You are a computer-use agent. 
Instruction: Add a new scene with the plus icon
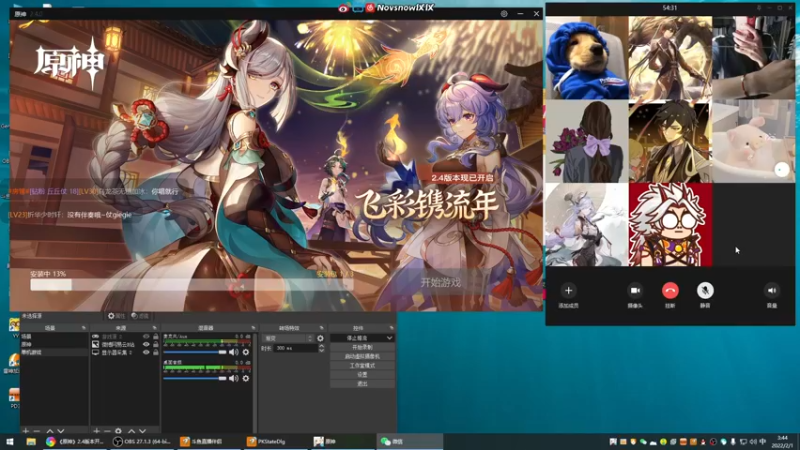(26, 431)
